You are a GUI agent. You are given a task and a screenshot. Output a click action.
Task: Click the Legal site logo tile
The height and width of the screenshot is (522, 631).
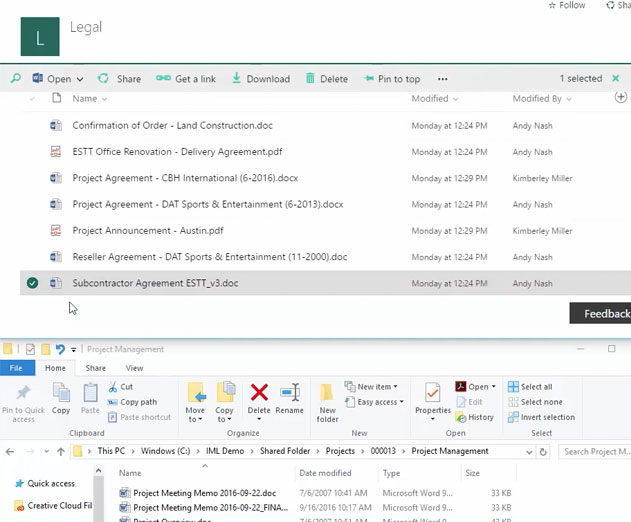40,37
